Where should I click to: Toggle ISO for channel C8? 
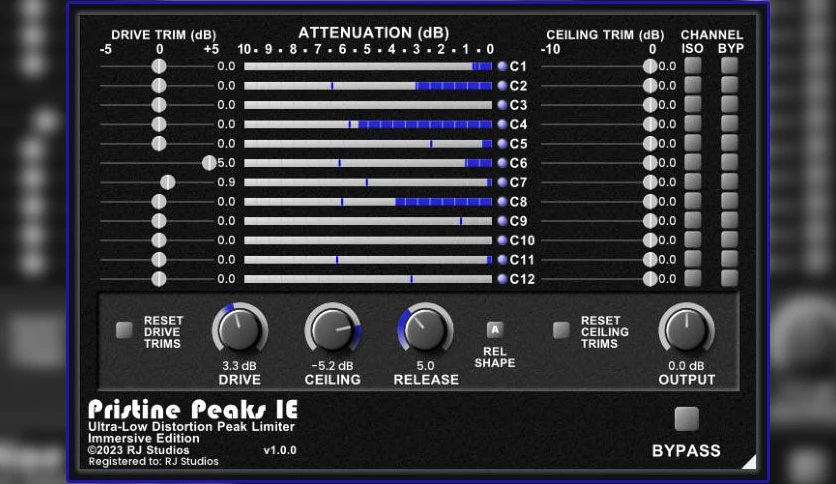click(693, 201)
